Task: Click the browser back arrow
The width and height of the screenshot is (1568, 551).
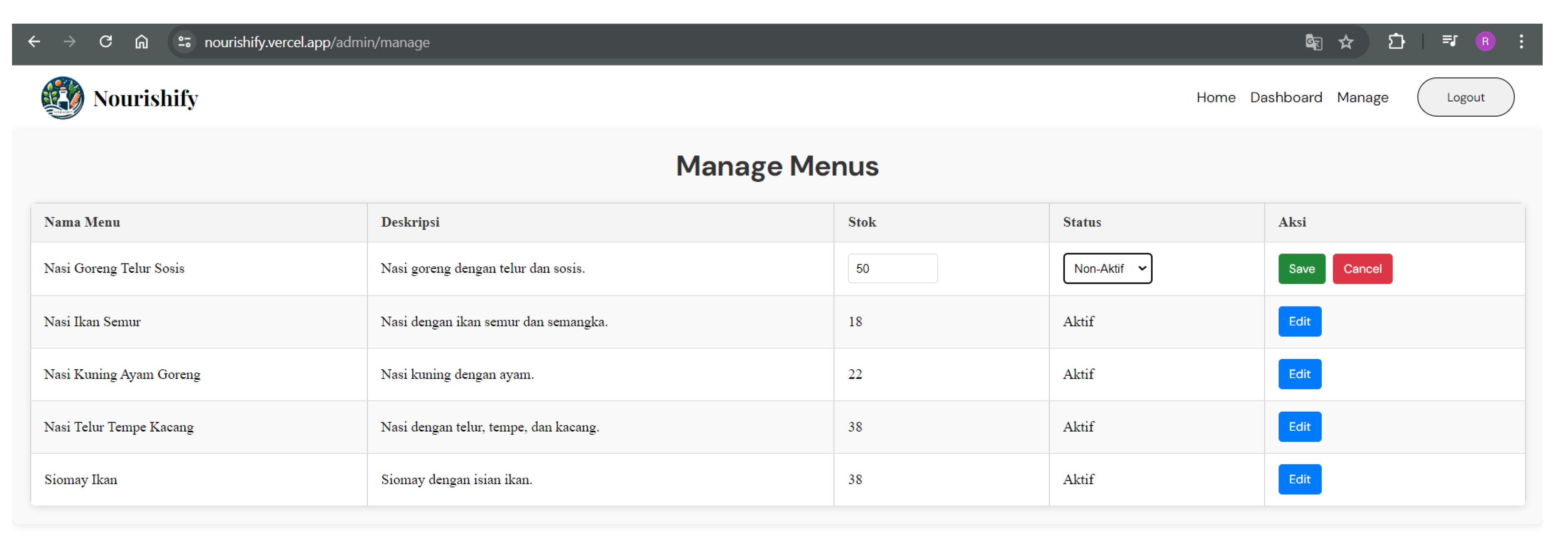Action: tap(34, 42)
